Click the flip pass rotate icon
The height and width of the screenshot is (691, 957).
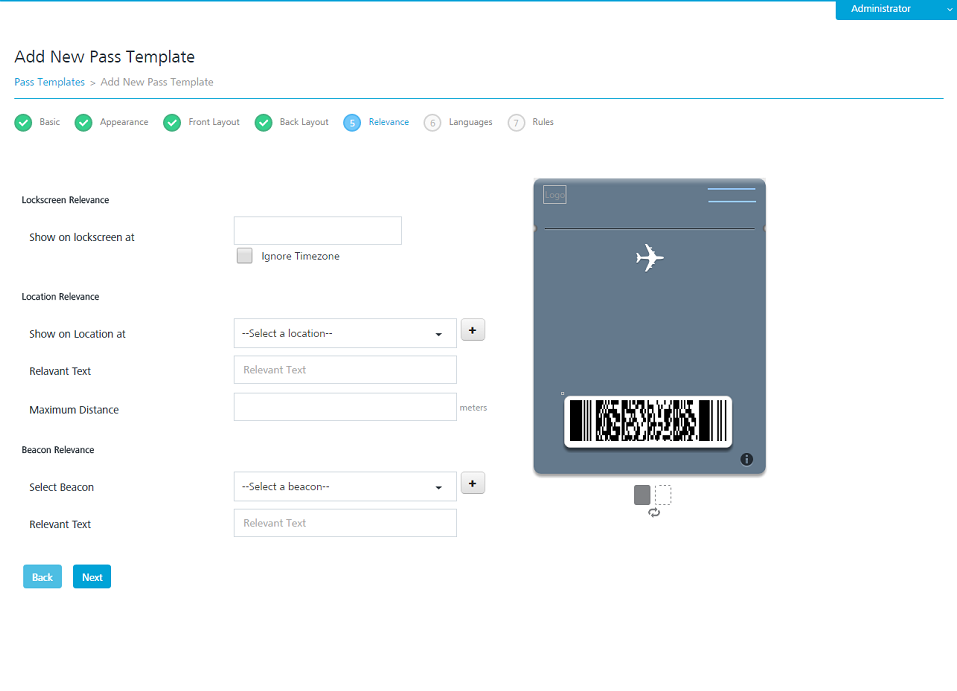(654, 513)
